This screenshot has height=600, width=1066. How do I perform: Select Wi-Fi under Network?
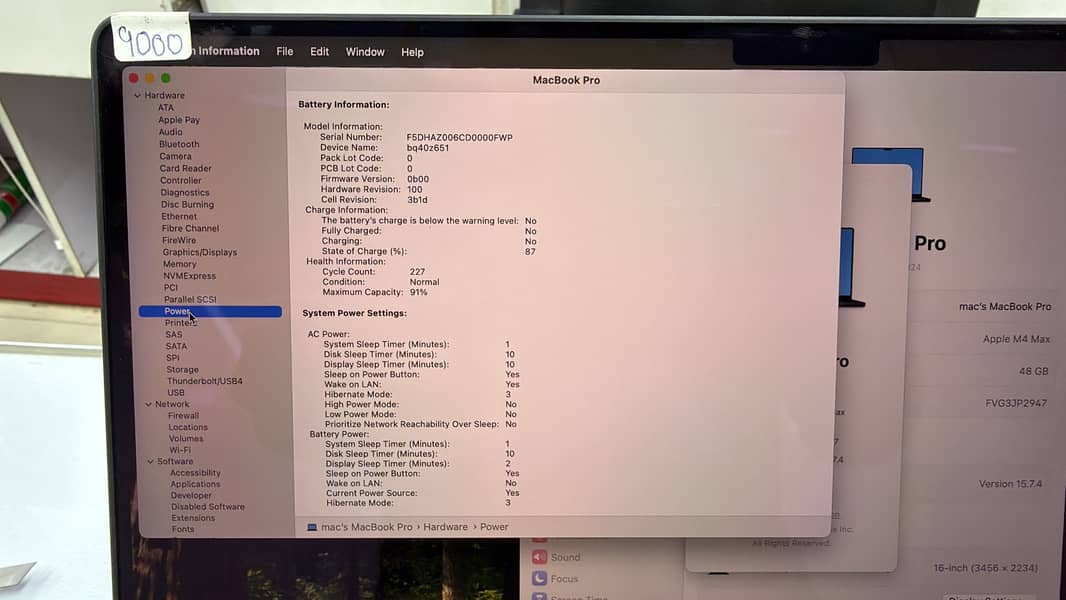click(x=179, y=450)
